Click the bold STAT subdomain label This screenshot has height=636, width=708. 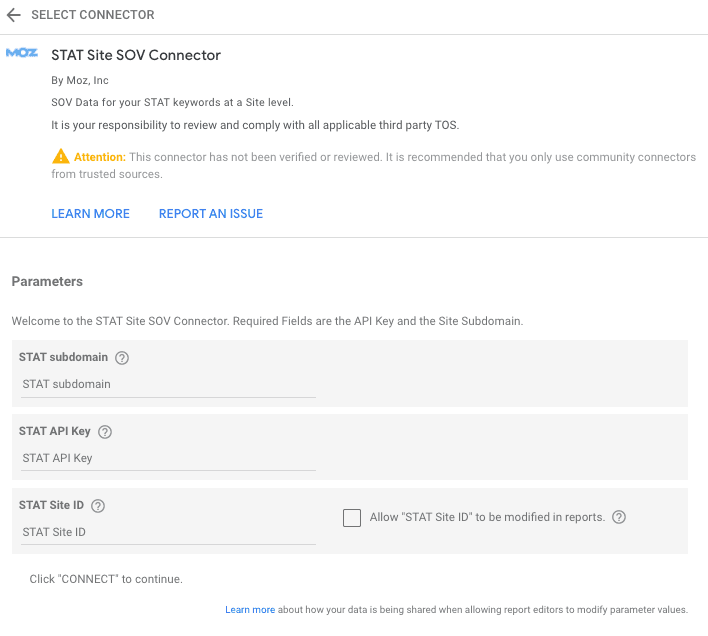tap(63, 358)
